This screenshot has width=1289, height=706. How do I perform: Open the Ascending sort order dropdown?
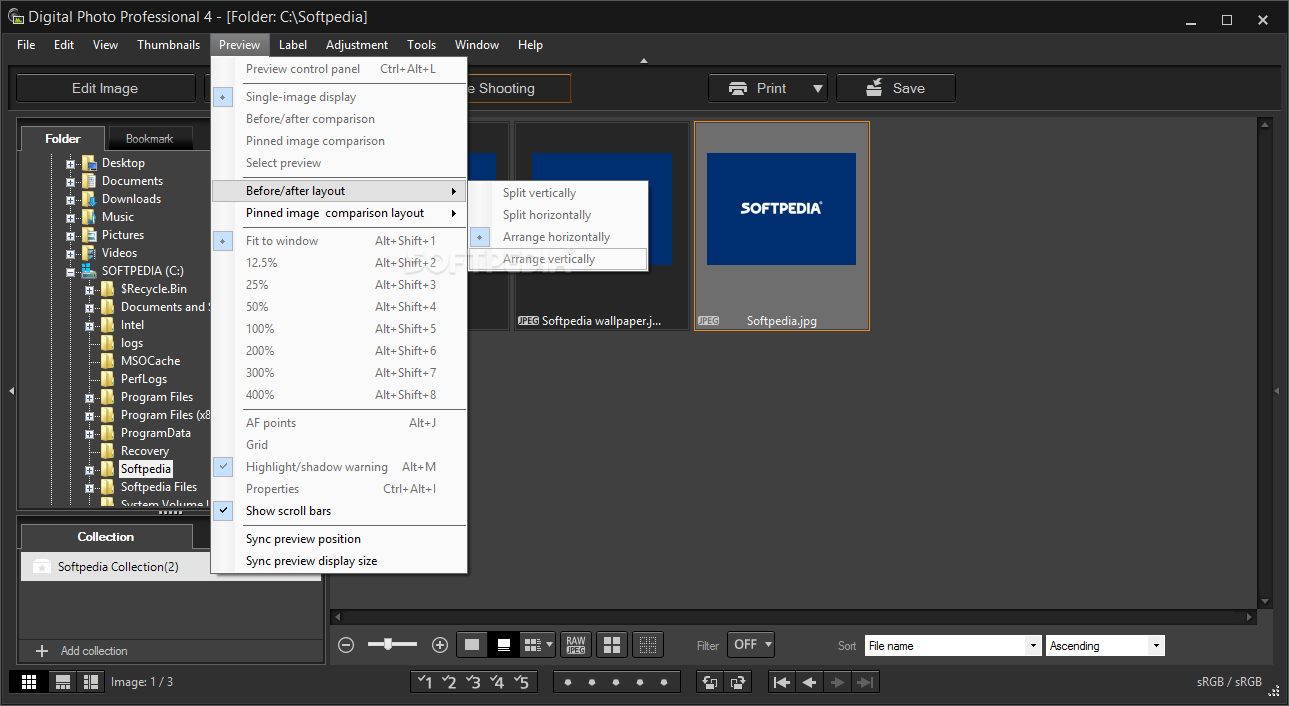pyautogui.click(x=1105, y=646)
